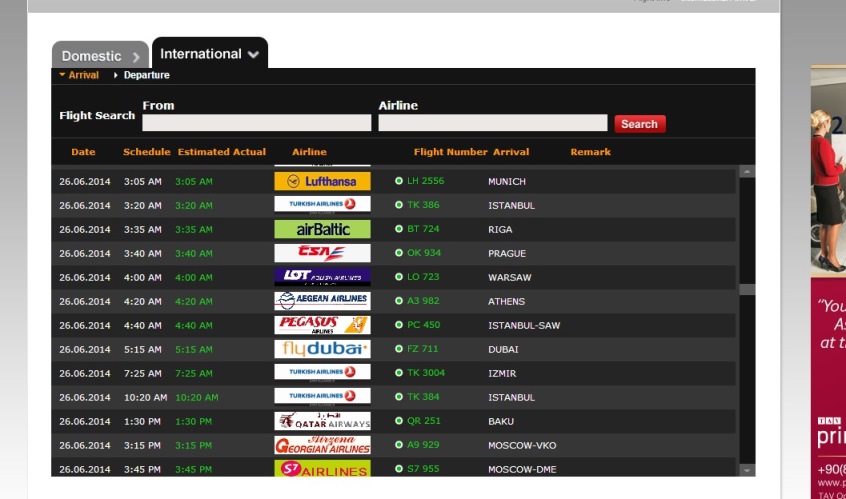
Task: Click status dot beside A9 929
Action: pos(399,445)
